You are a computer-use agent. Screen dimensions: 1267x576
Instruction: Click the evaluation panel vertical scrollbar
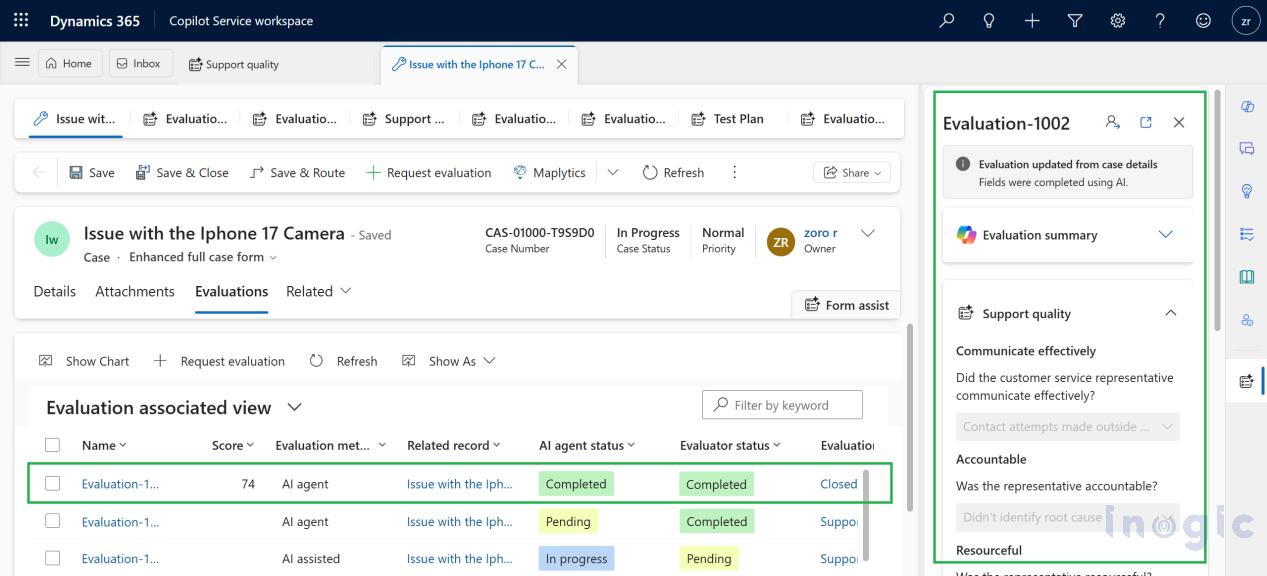pos(1216,210)
